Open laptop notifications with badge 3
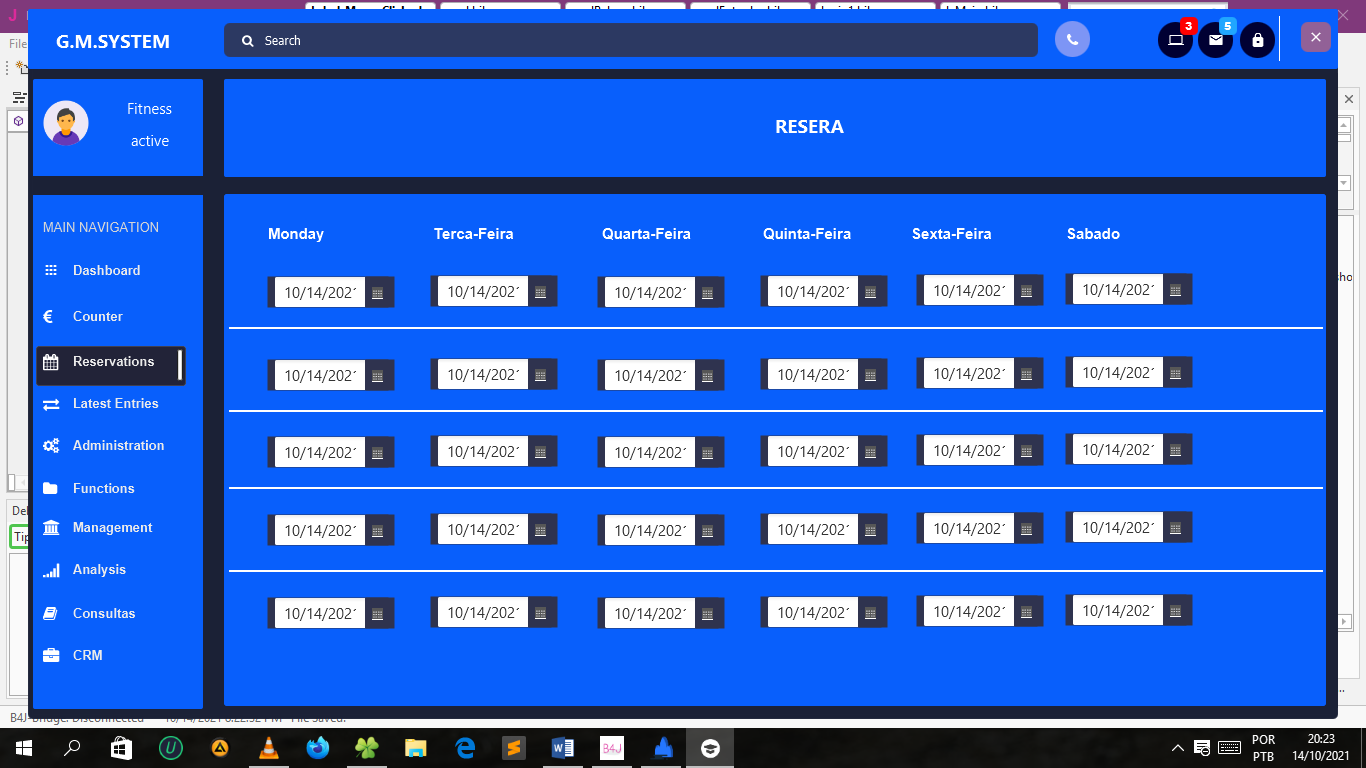 point(1176,40)
